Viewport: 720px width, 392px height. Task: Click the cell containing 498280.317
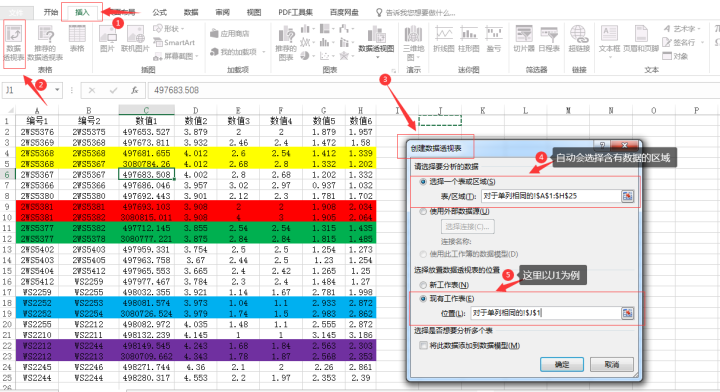146,378
